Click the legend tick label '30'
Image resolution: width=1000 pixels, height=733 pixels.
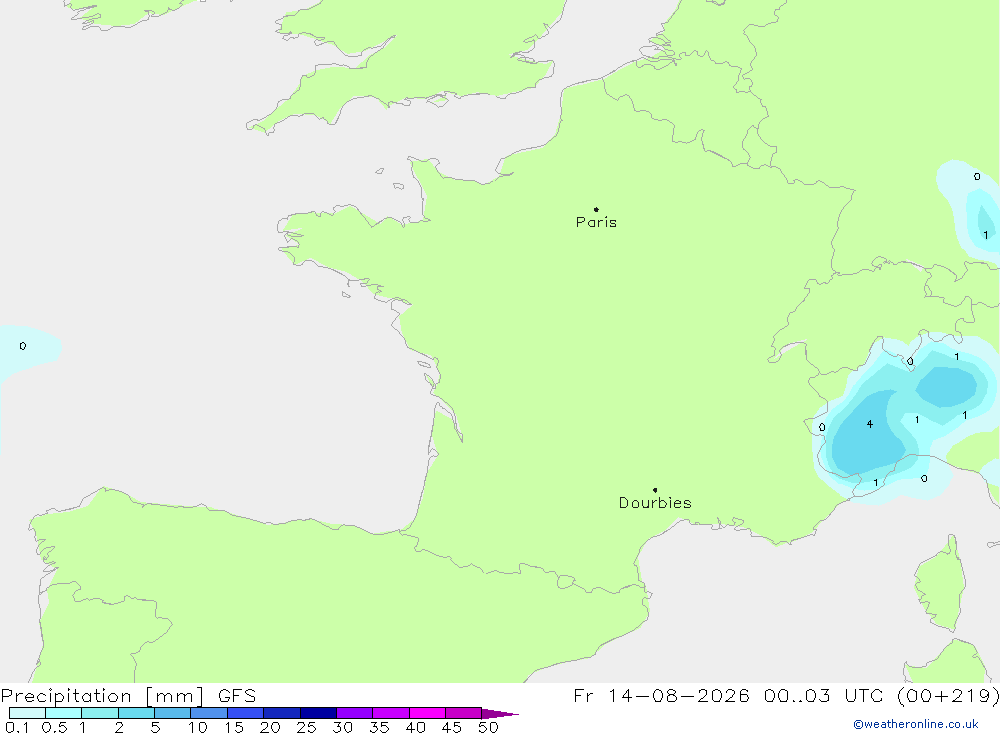[x=342, y=727]
